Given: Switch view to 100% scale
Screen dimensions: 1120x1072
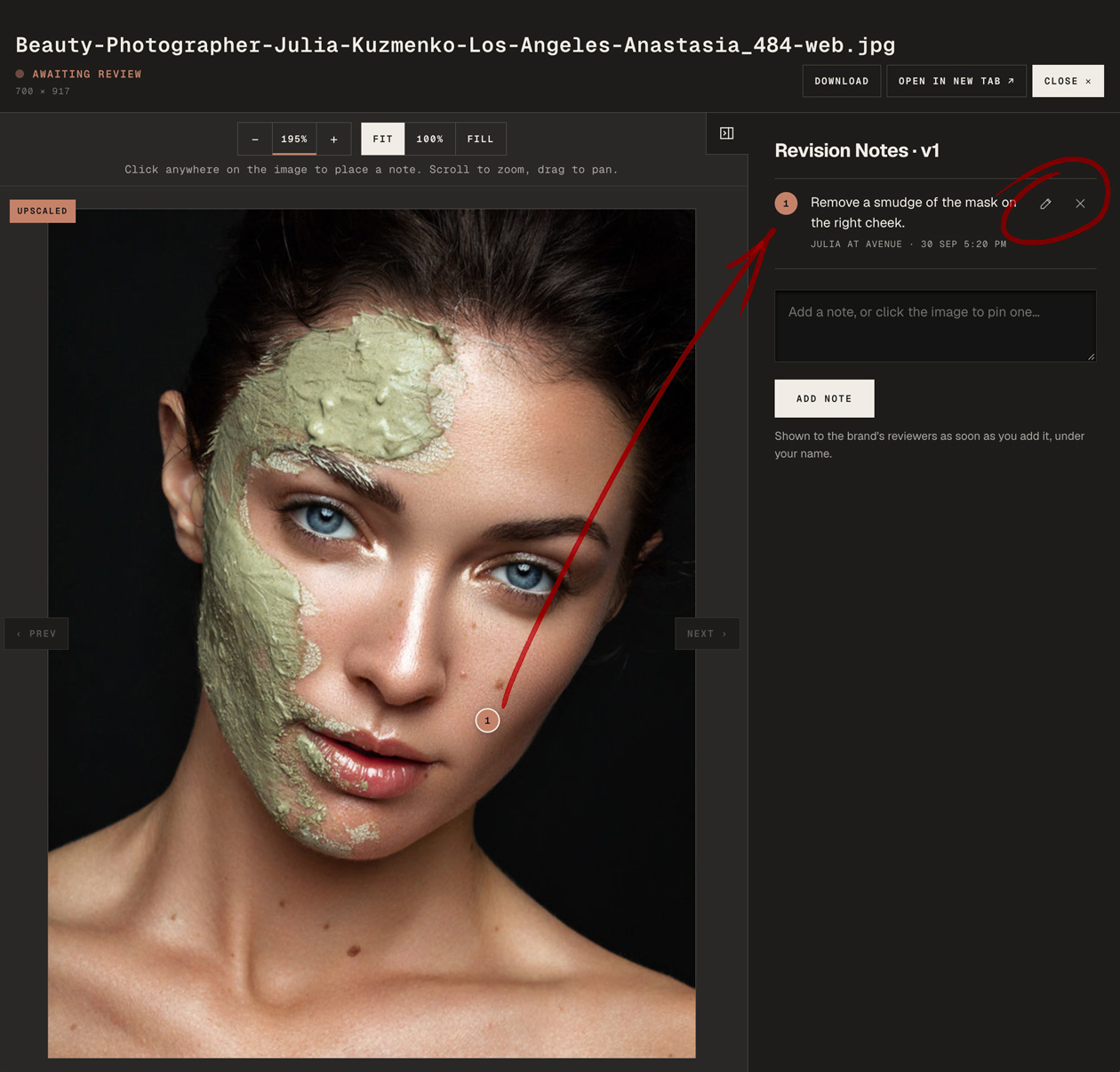Looking at the screenshot, I should tap(430, 139).
